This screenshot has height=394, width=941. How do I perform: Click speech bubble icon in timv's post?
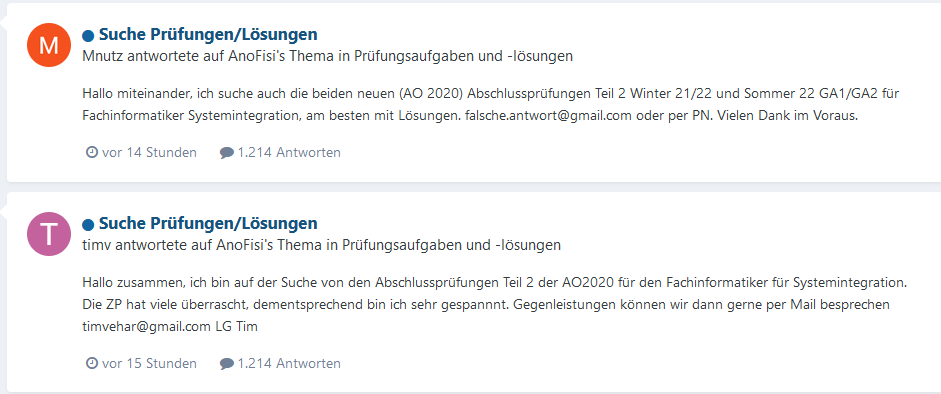click(x=226, y=364)
